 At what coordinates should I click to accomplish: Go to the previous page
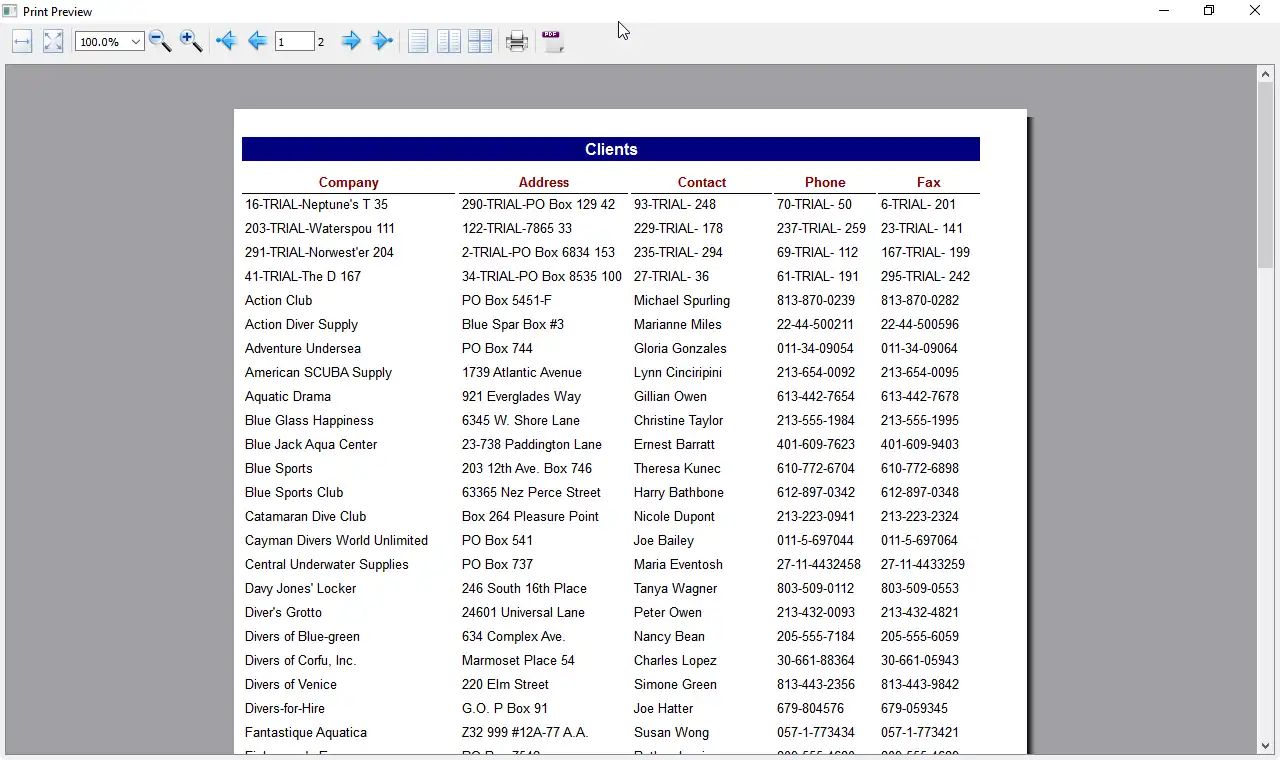[257, 41]
